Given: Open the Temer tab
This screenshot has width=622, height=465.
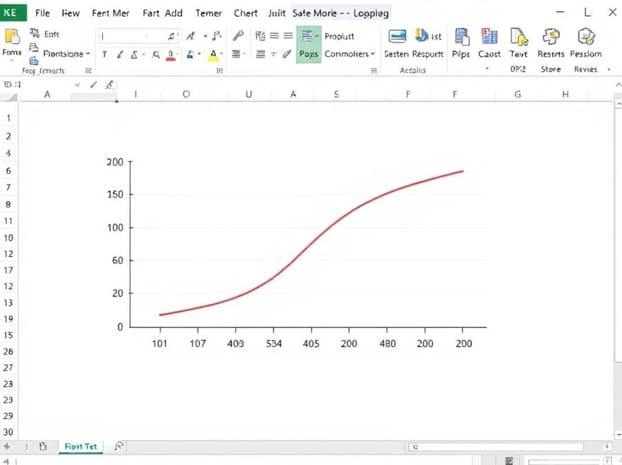Looking at the screenshot, I should [x=208, y=13].
